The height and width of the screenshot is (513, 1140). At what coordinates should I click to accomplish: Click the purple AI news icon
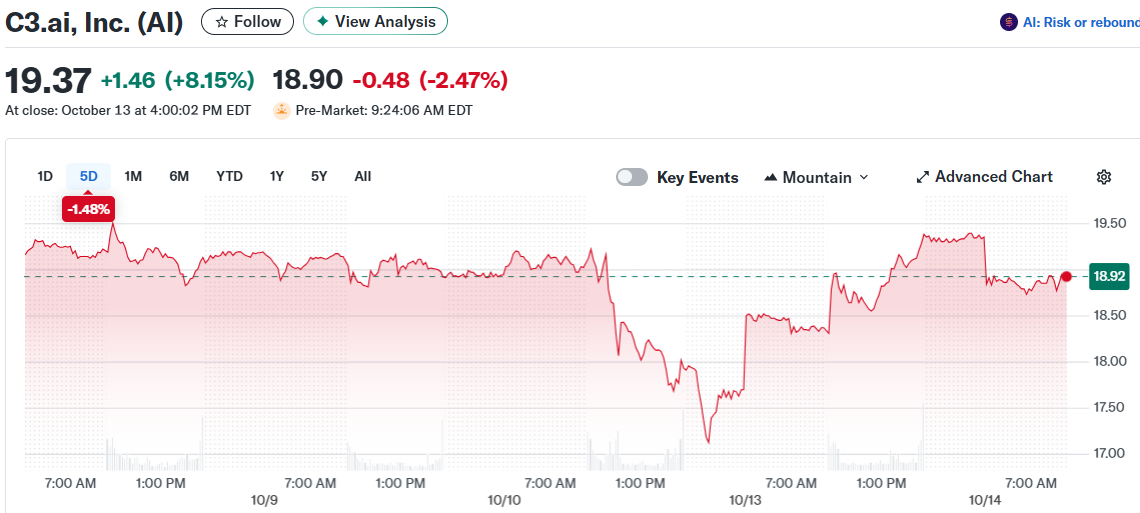tap(1009, 22)
